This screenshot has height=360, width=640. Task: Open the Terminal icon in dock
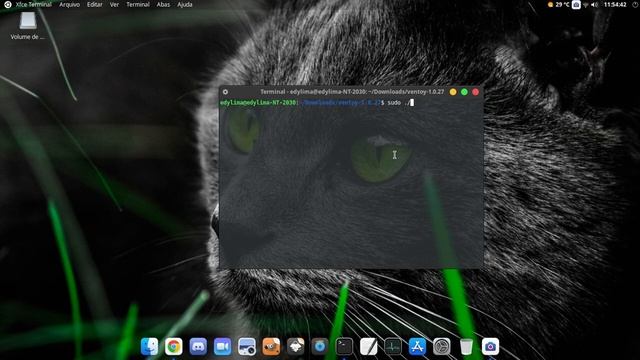(344, 347)
